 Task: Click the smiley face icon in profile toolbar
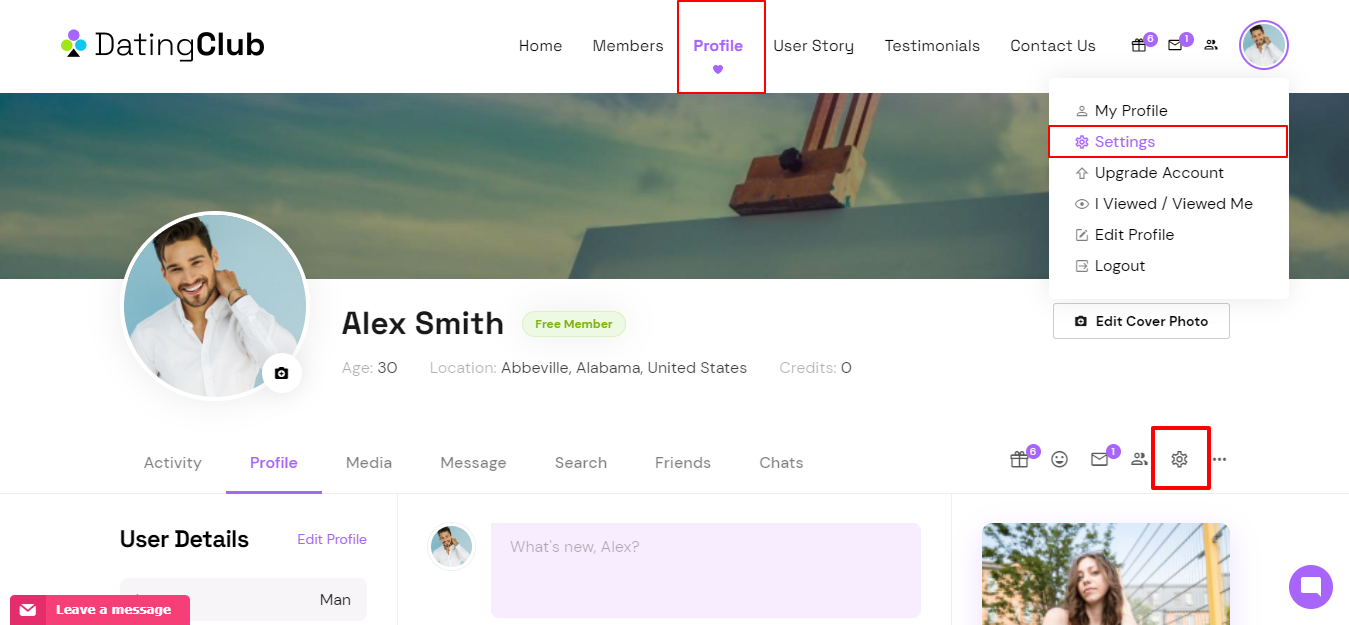[1059, 459]
